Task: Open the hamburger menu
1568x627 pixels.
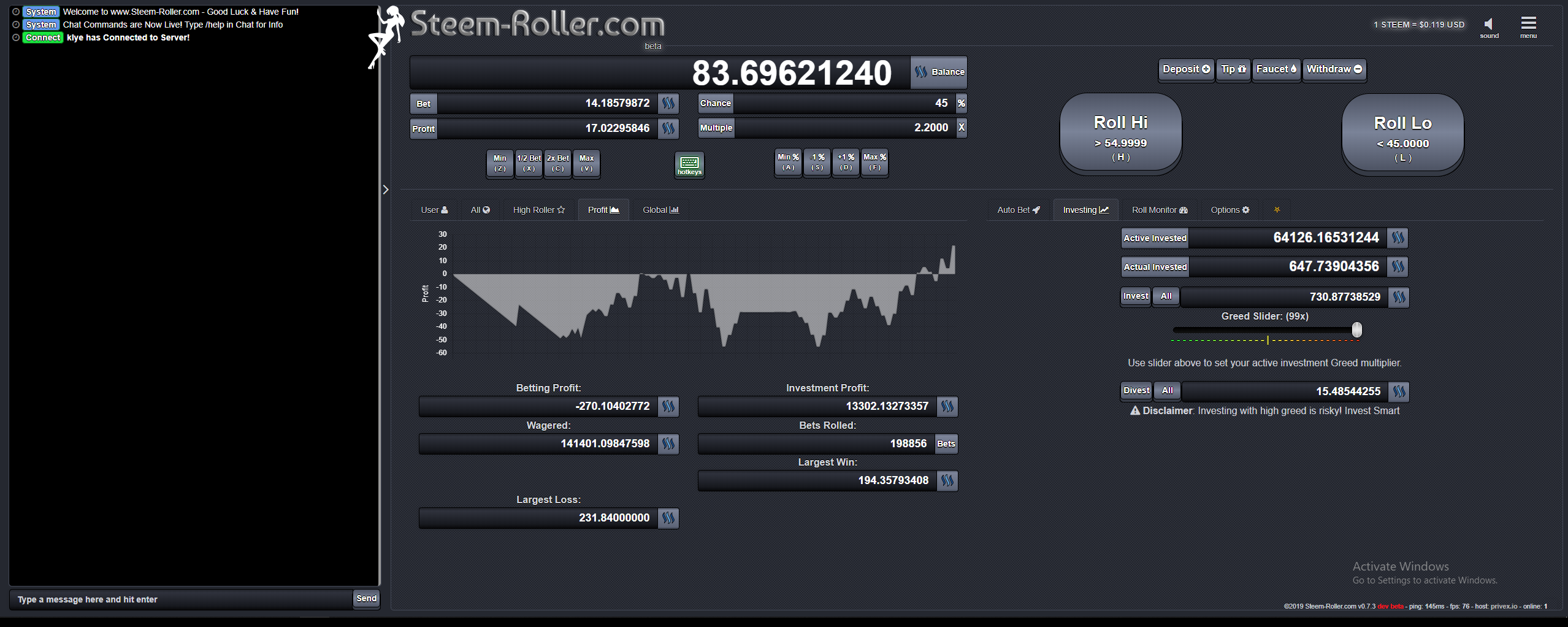Action: 1528,23
